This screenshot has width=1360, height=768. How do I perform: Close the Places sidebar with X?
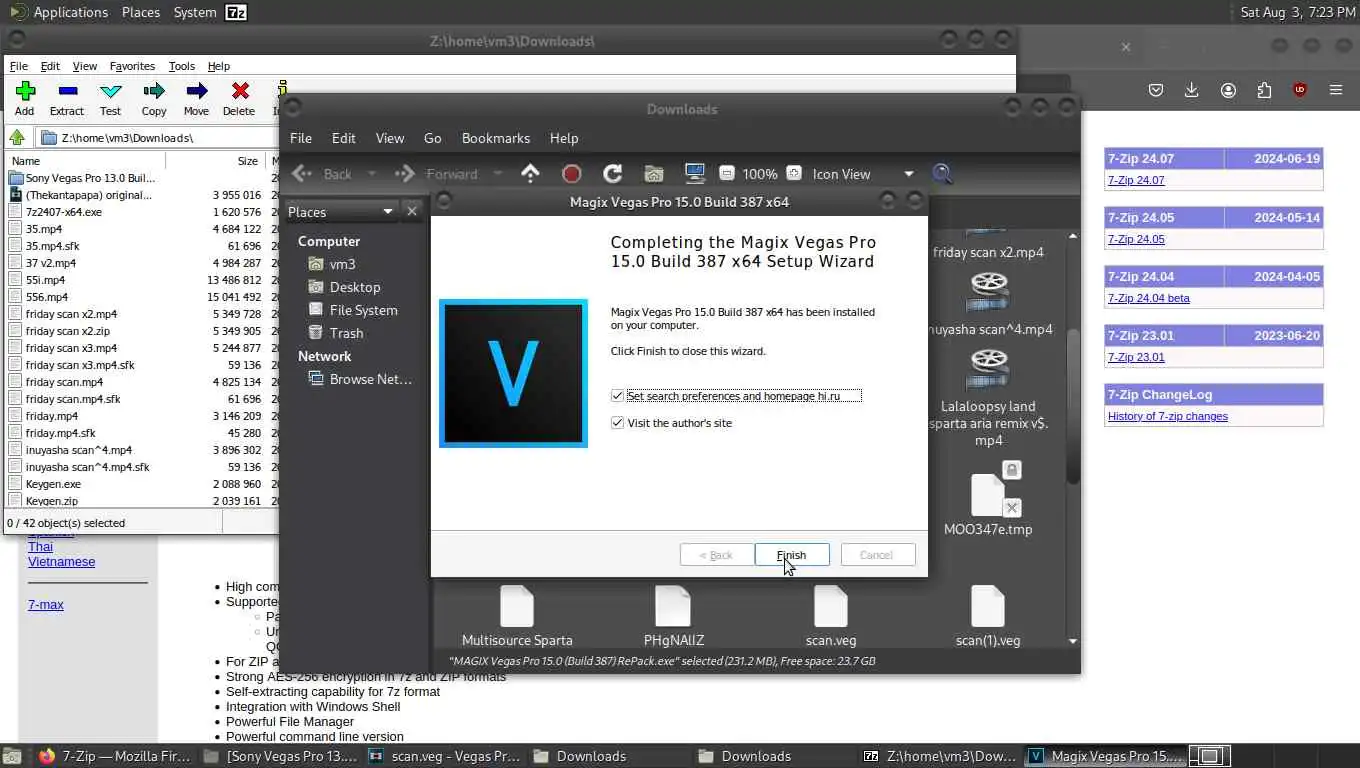(x=411, y=211)
